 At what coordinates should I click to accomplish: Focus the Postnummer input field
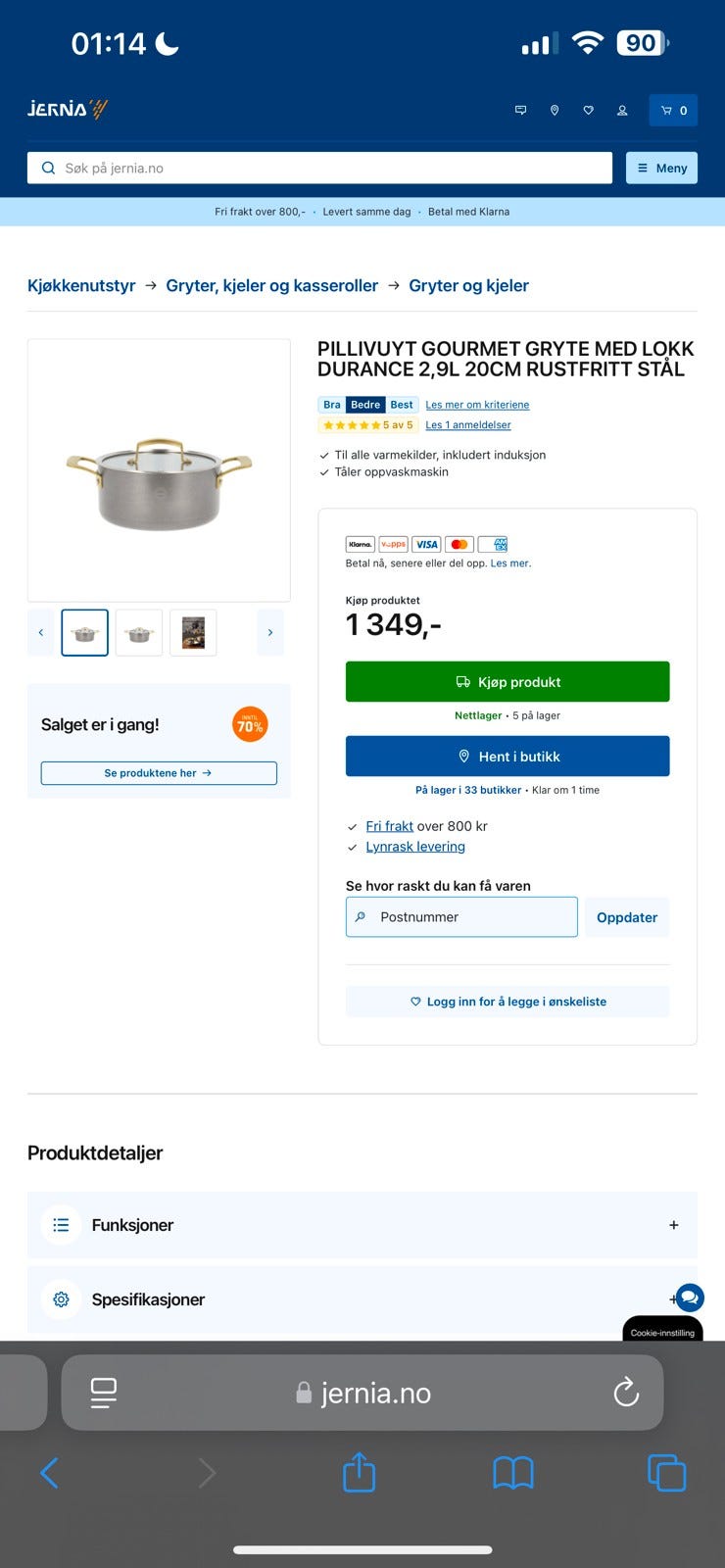click(461, 917)
